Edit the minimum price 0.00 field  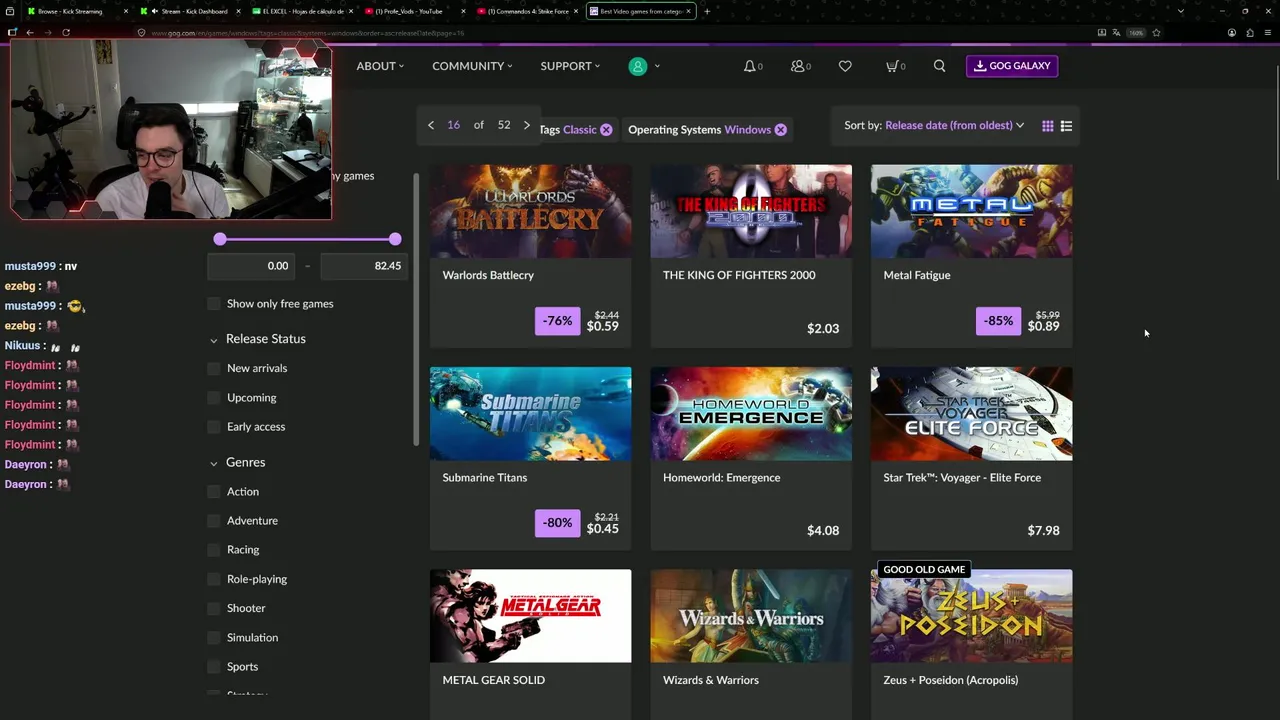[x=250, y=266]
